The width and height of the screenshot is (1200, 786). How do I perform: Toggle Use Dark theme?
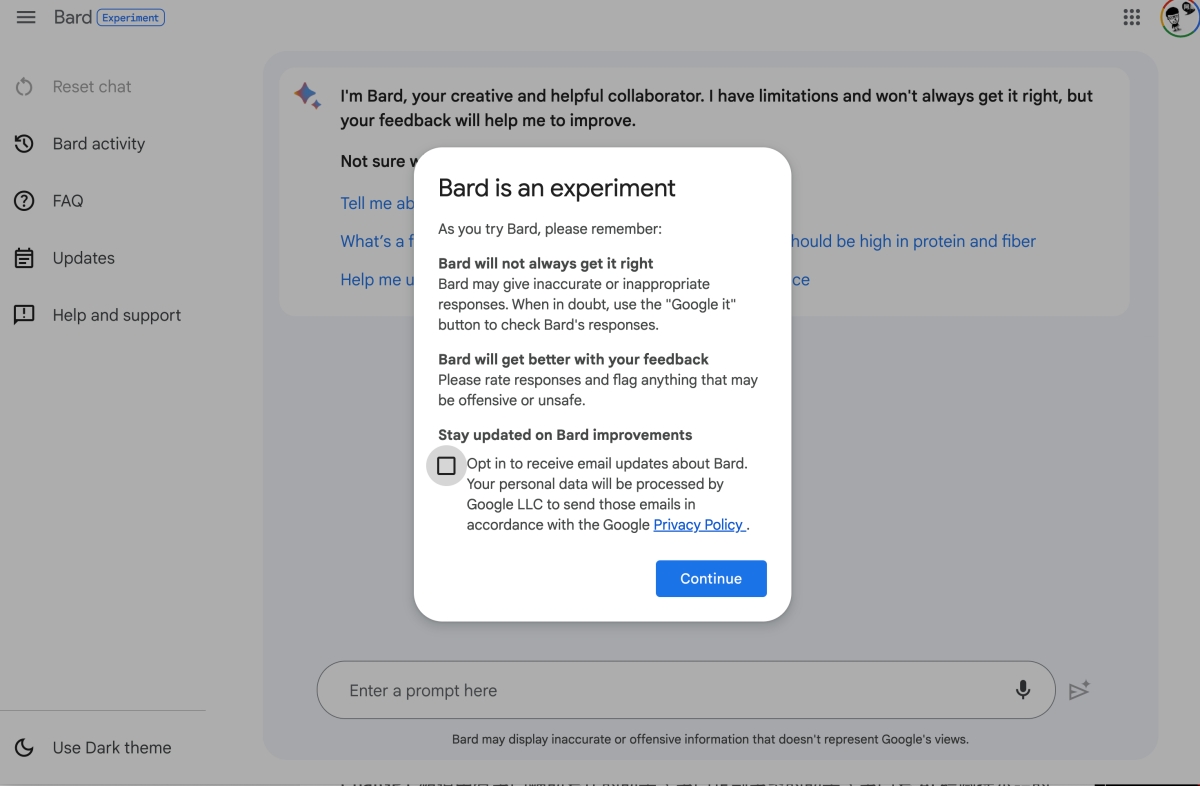[x=111, y=748]
